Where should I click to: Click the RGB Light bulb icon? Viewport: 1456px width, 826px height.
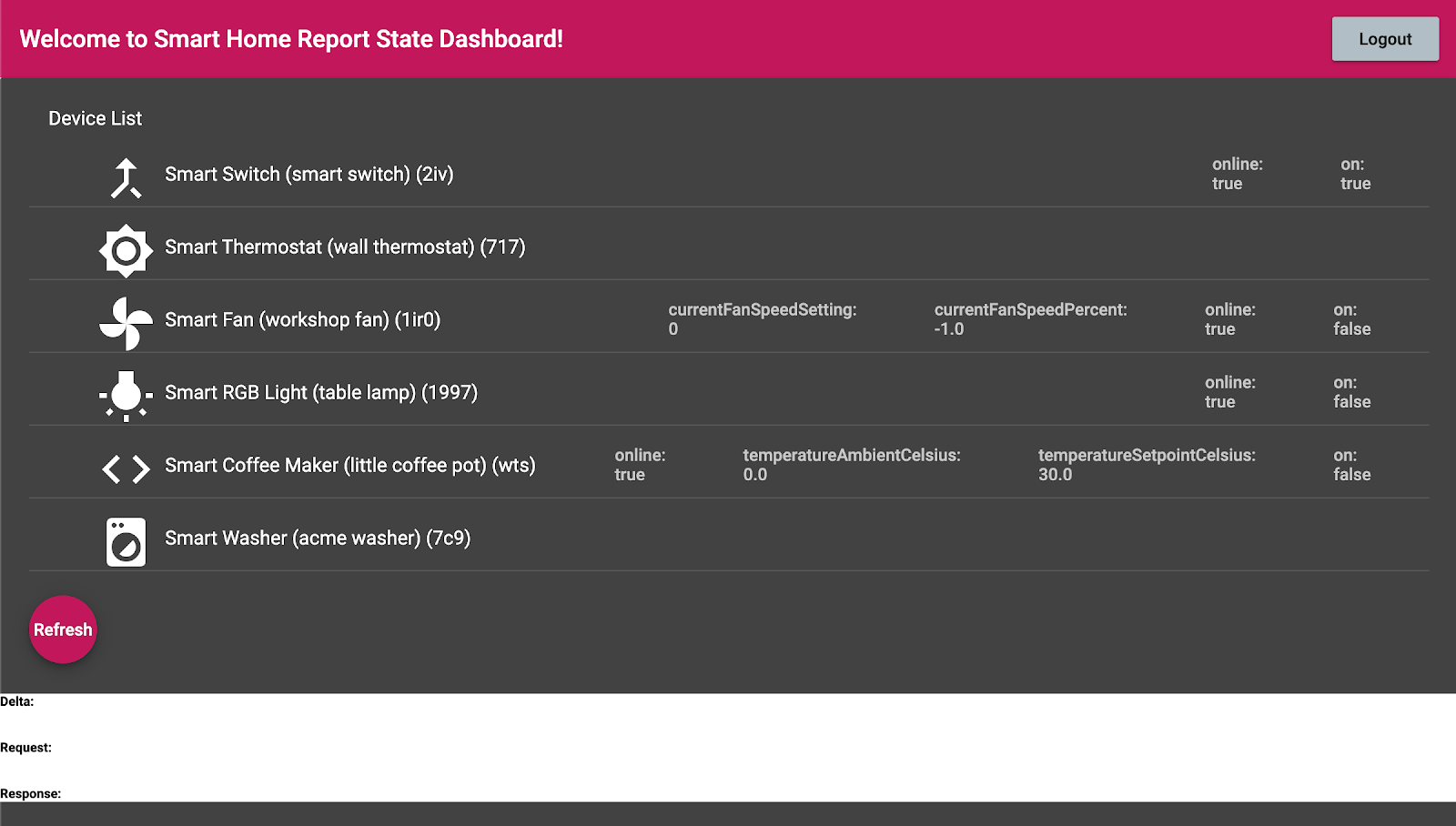(126, 396)
